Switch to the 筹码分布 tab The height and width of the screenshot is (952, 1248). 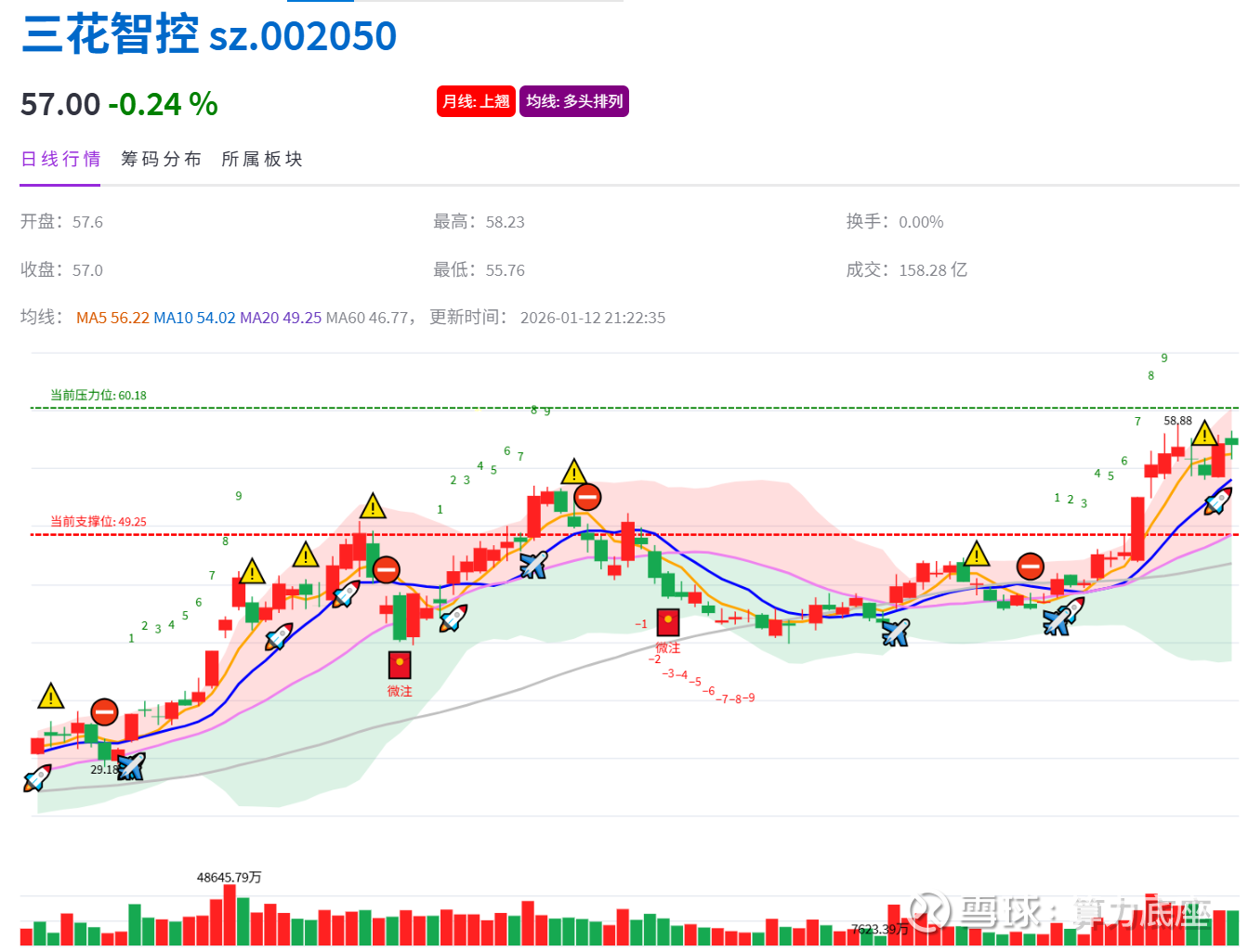pyautogui.click(x=162, y=159)
